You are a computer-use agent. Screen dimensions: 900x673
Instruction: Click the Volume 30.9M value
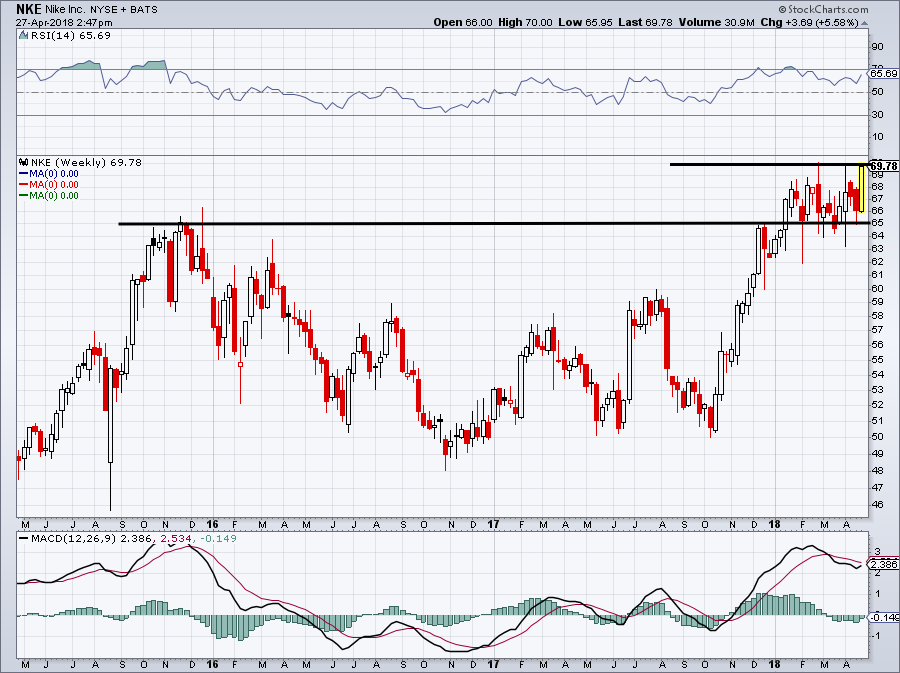point(716,22)
